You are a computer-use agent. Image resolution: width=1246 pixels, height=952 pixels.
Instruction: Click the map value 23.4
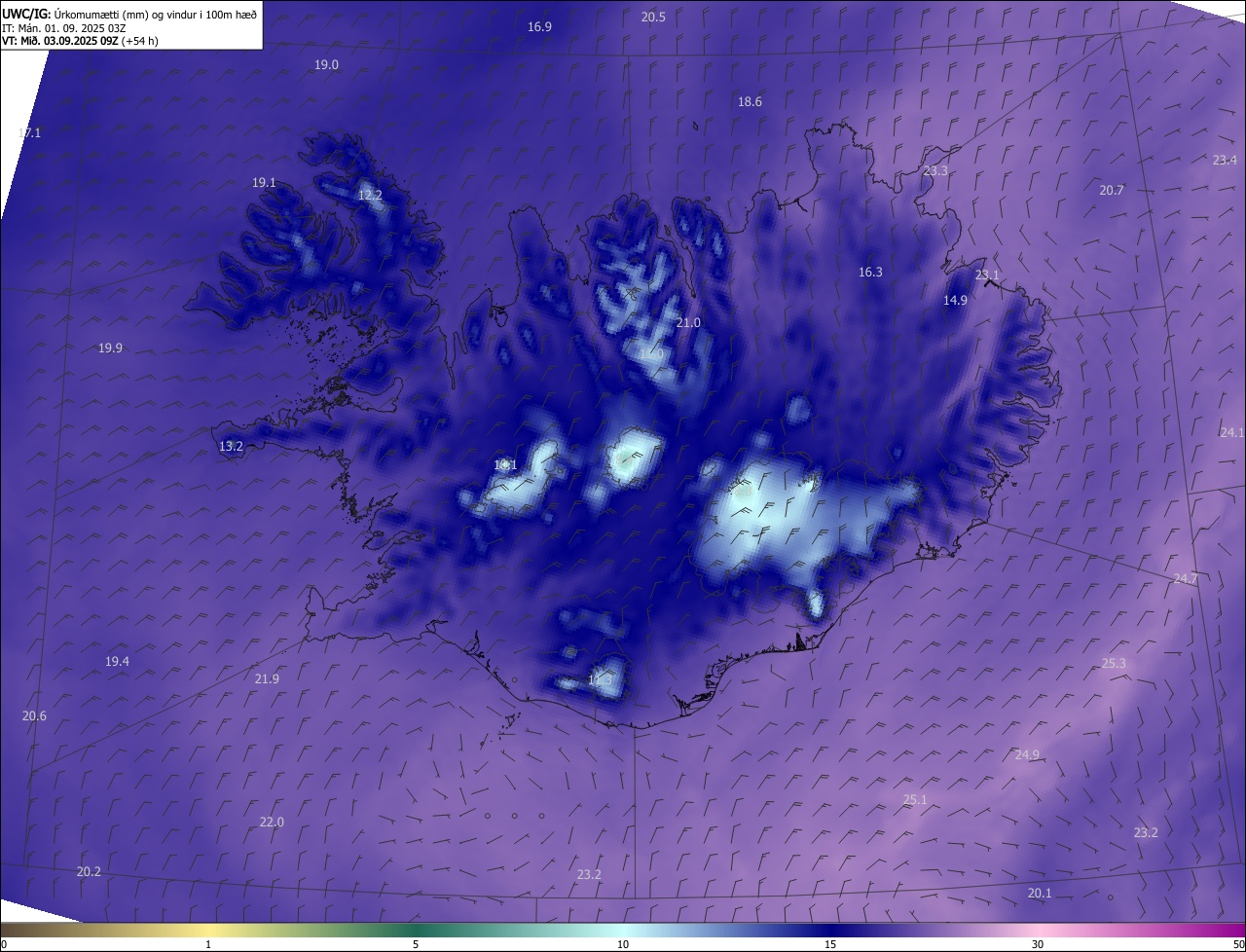click(x=1226, y=161)
